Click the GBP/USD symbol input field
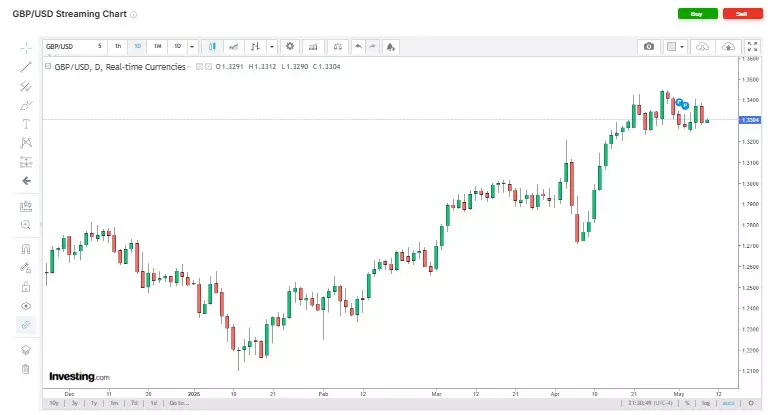 (x=67, y=46)
